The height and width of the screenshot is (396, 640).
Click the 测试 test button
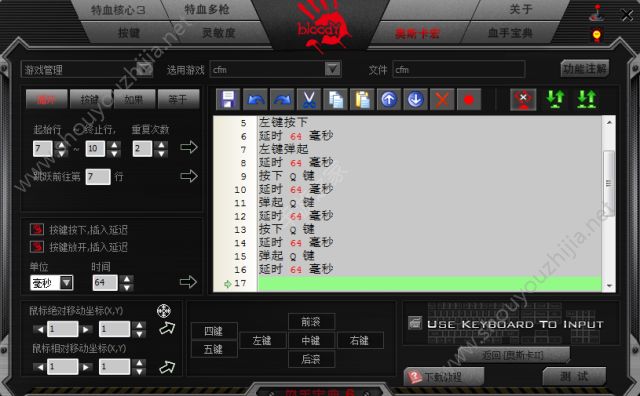[574, 376]
